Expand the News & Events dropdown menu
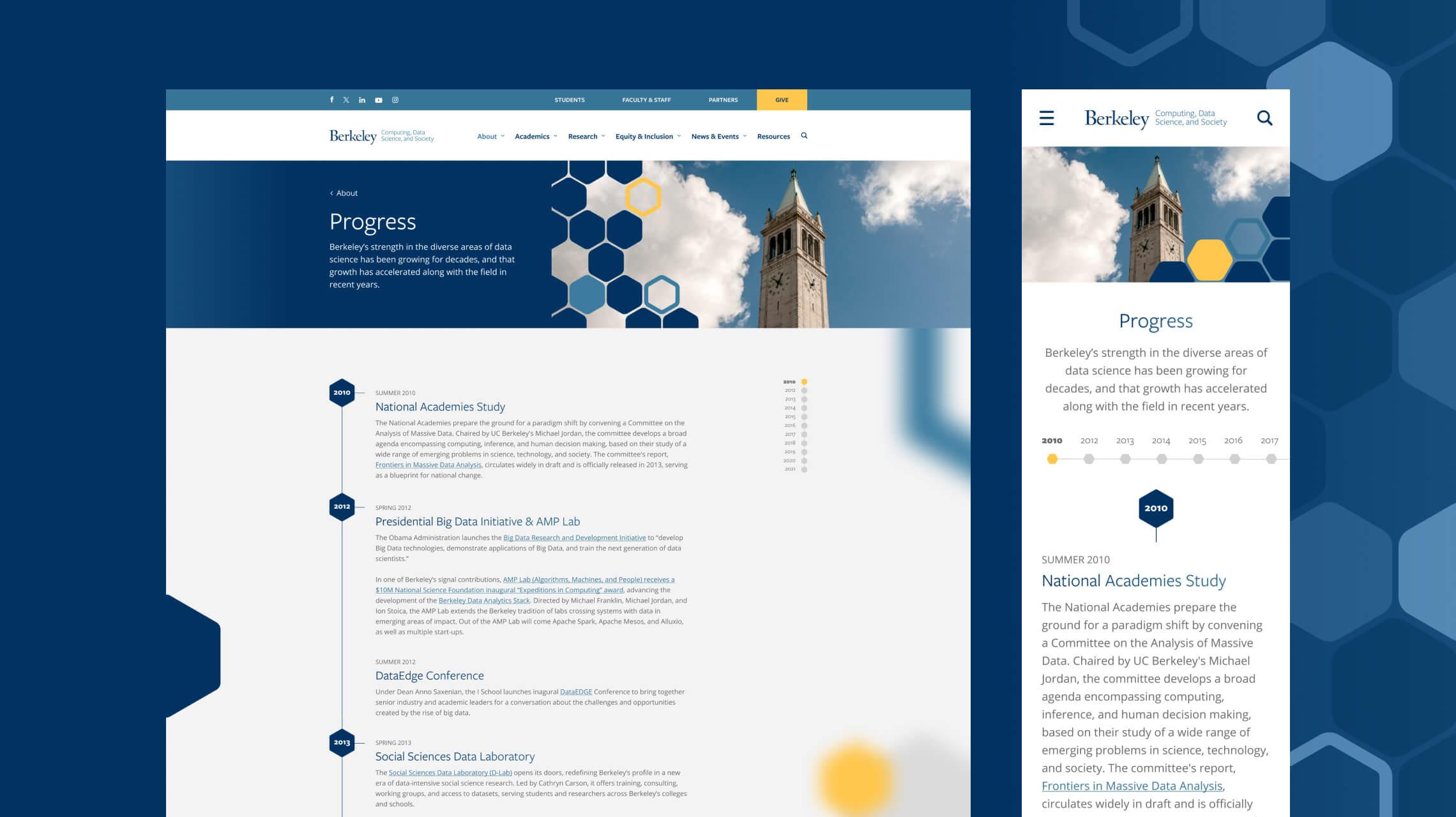Image resolution: width=1456 pixels, height=817 pixels. point(718,137)
